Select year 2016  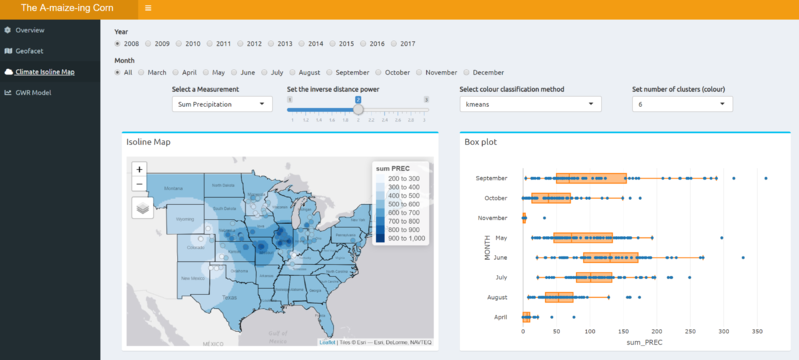363,44
